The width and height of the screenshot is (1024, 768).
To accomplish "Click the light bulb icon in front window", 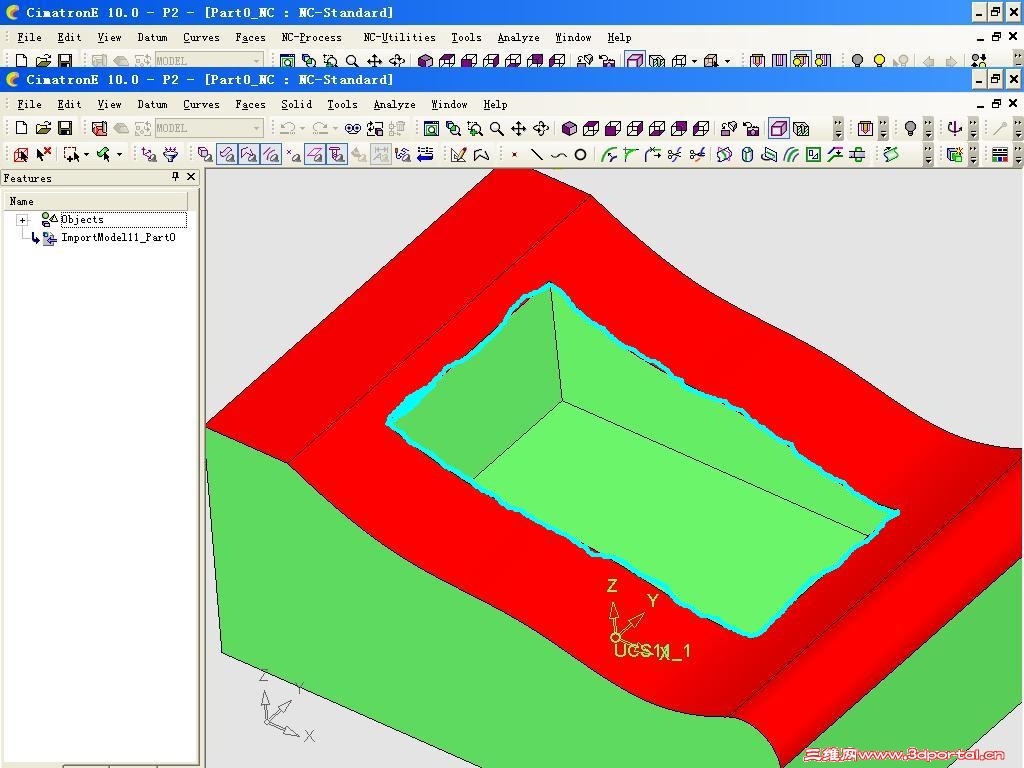I will [x=910, y=129].
